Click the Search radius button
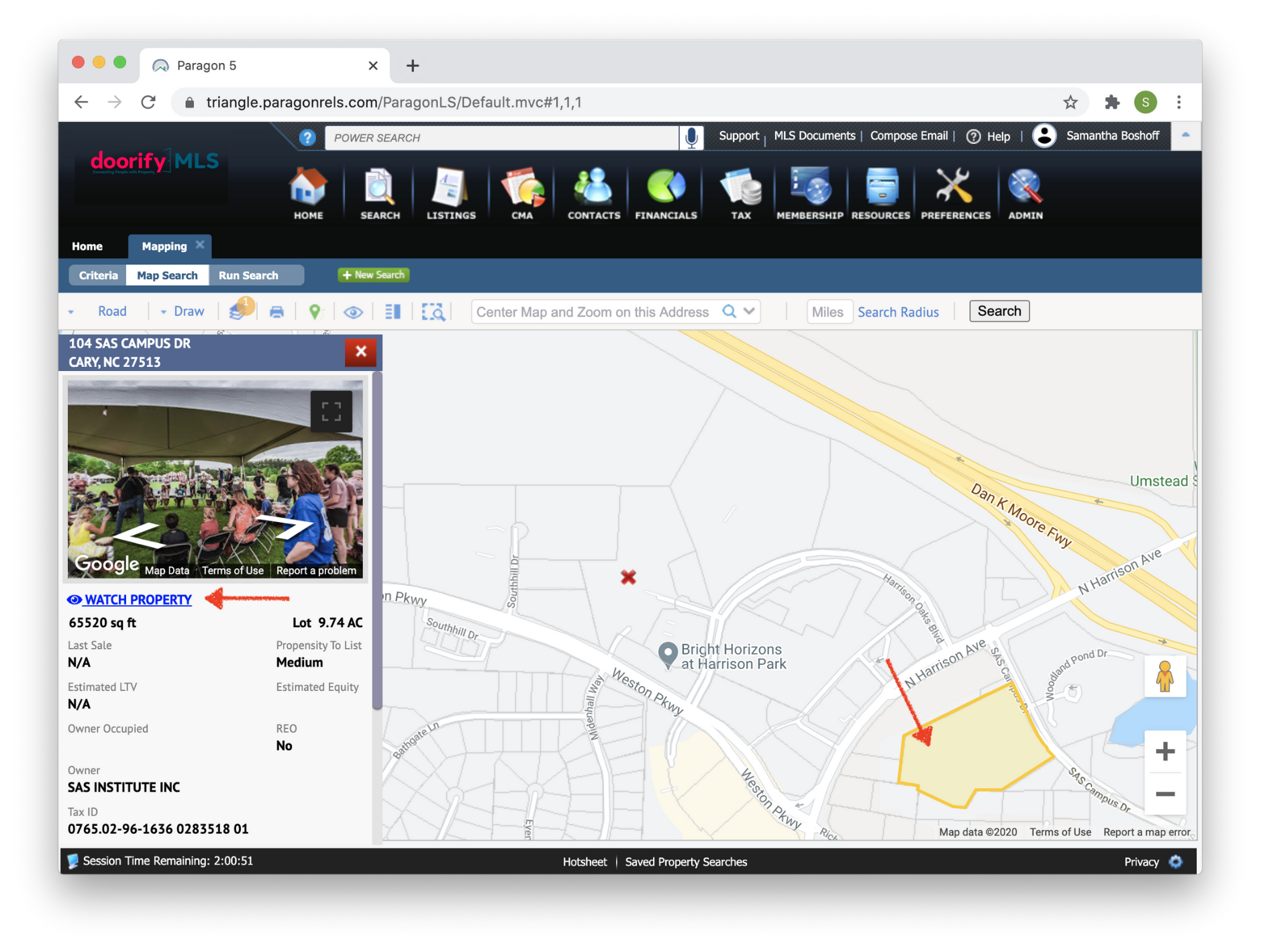The width and height of the screenshot is (1261, 952). tap(999, 311)
